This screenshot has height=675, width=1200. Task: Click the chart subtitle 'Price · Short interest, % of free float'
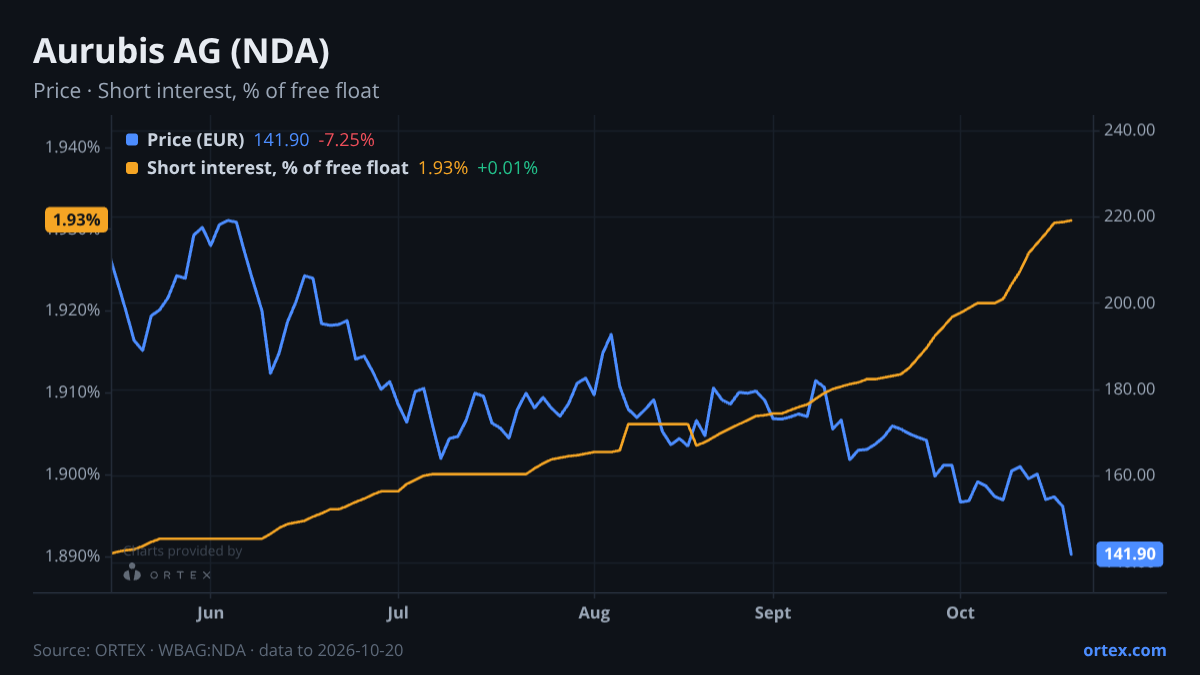[x=206, y=91]
